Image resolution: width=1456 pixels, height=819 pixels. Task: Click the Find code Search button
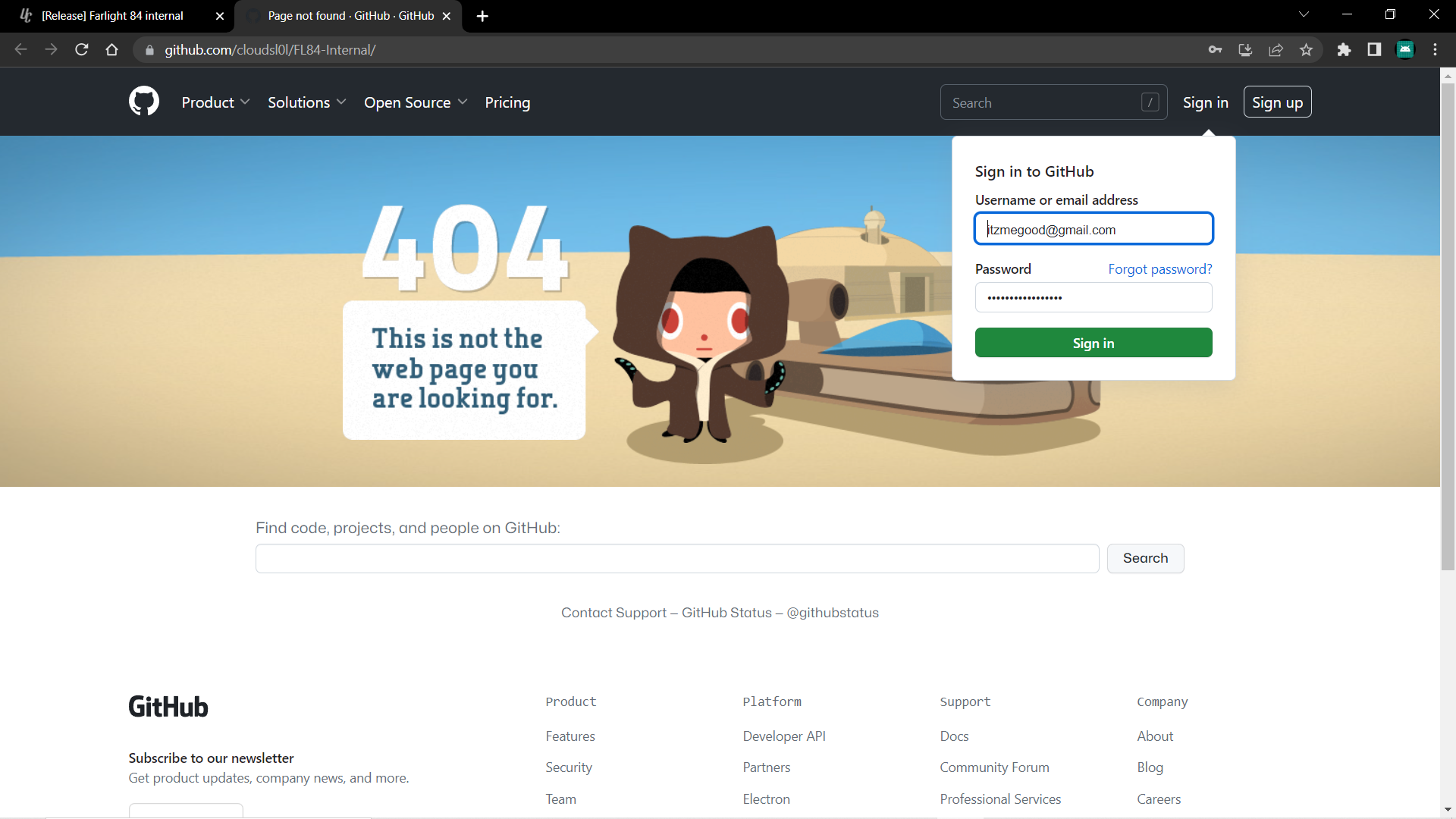(x=1145, y=558)
